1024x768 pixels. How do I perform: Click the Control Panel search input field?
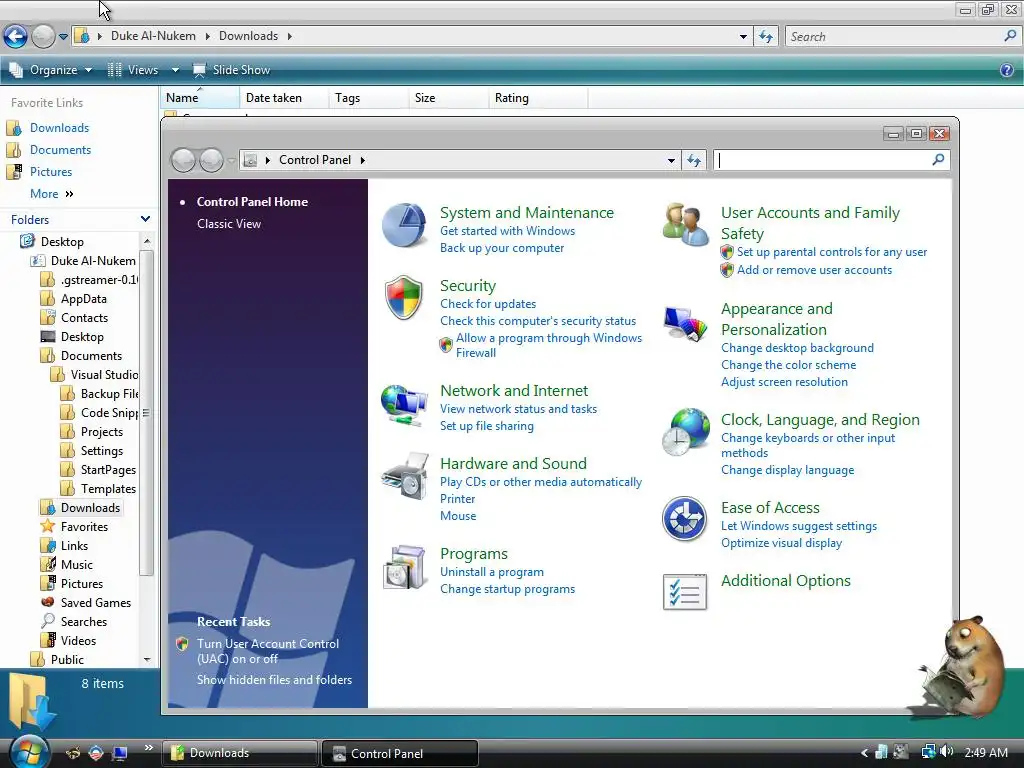pos(822,160)
